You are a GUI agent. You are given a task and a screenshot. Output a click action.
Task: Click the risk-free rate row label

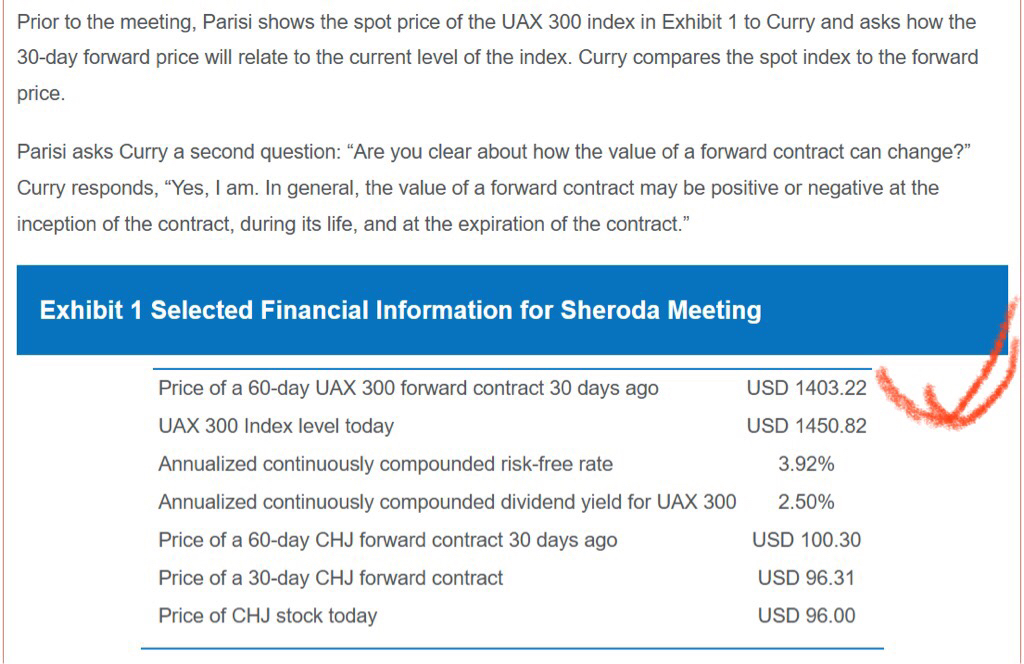[x=385, y=464]
